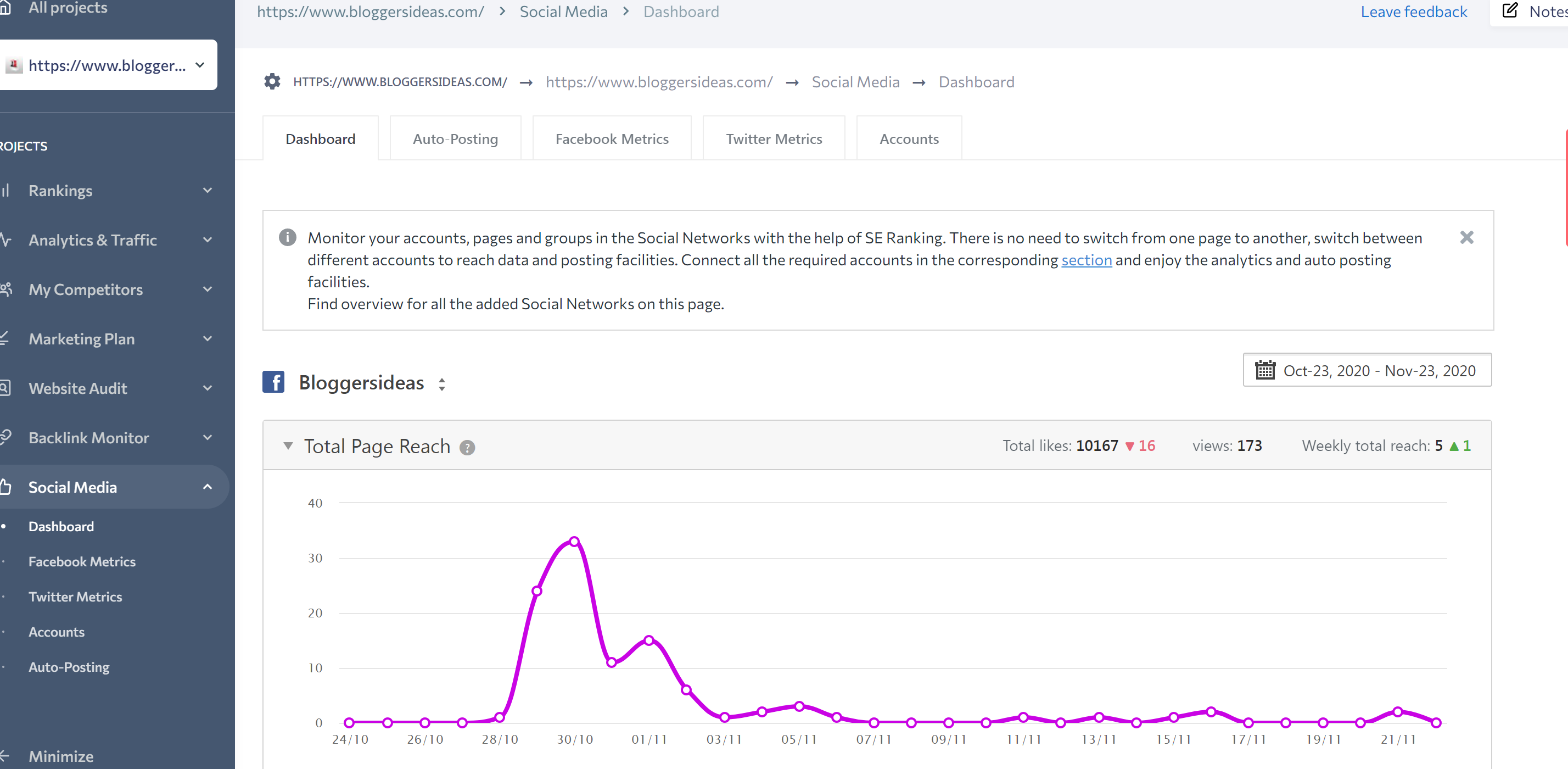This screenshot has height=769, width=1568.
Task: Collapse the Total Page Reach panel triangle
Action: coord(288,445)
